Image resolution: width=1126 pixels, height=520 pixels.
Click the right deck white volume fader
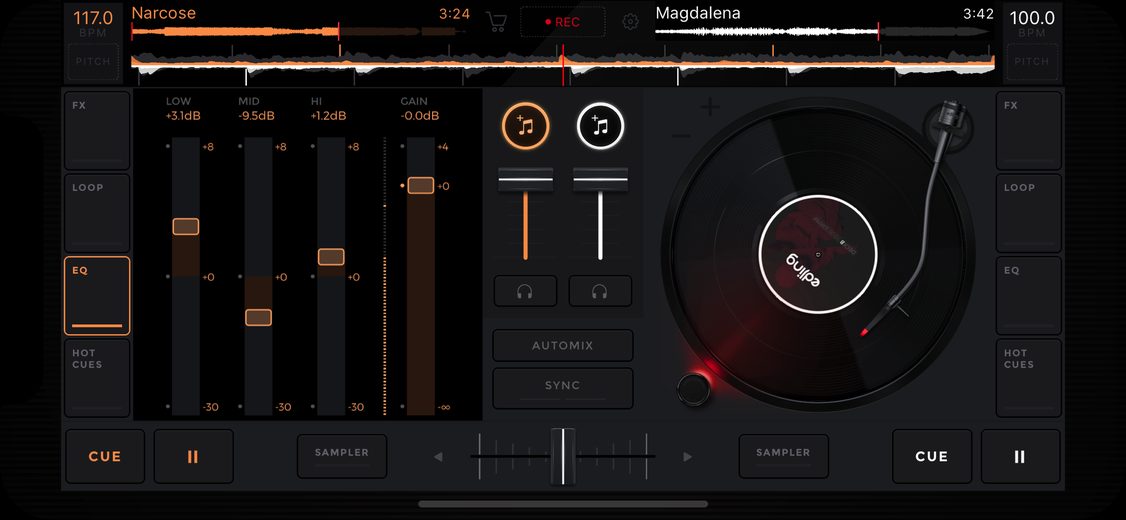(600, 180)
